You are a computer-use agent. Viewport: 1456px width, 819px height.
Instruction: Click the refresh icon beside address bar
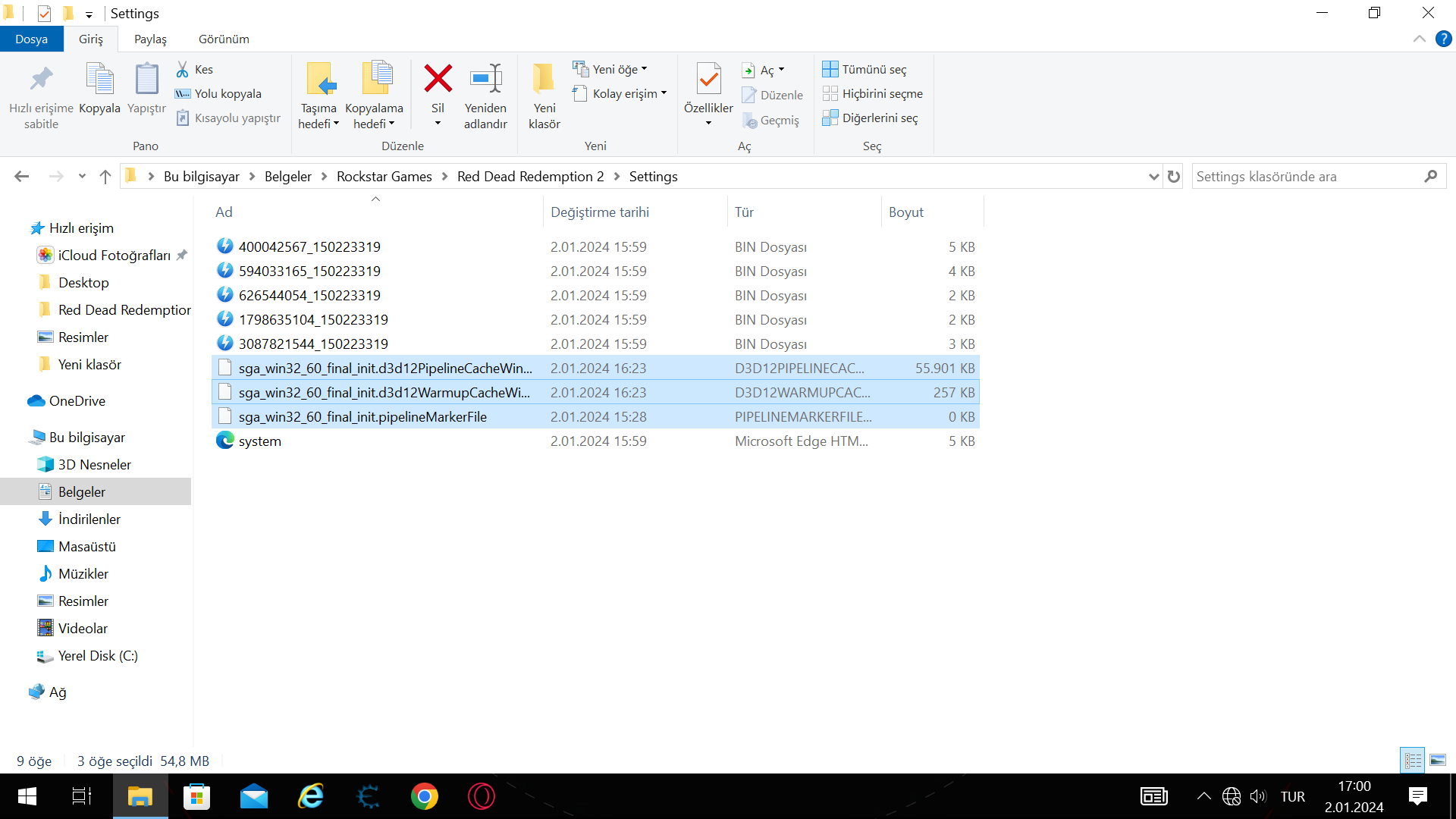[x=1174, y=177]
